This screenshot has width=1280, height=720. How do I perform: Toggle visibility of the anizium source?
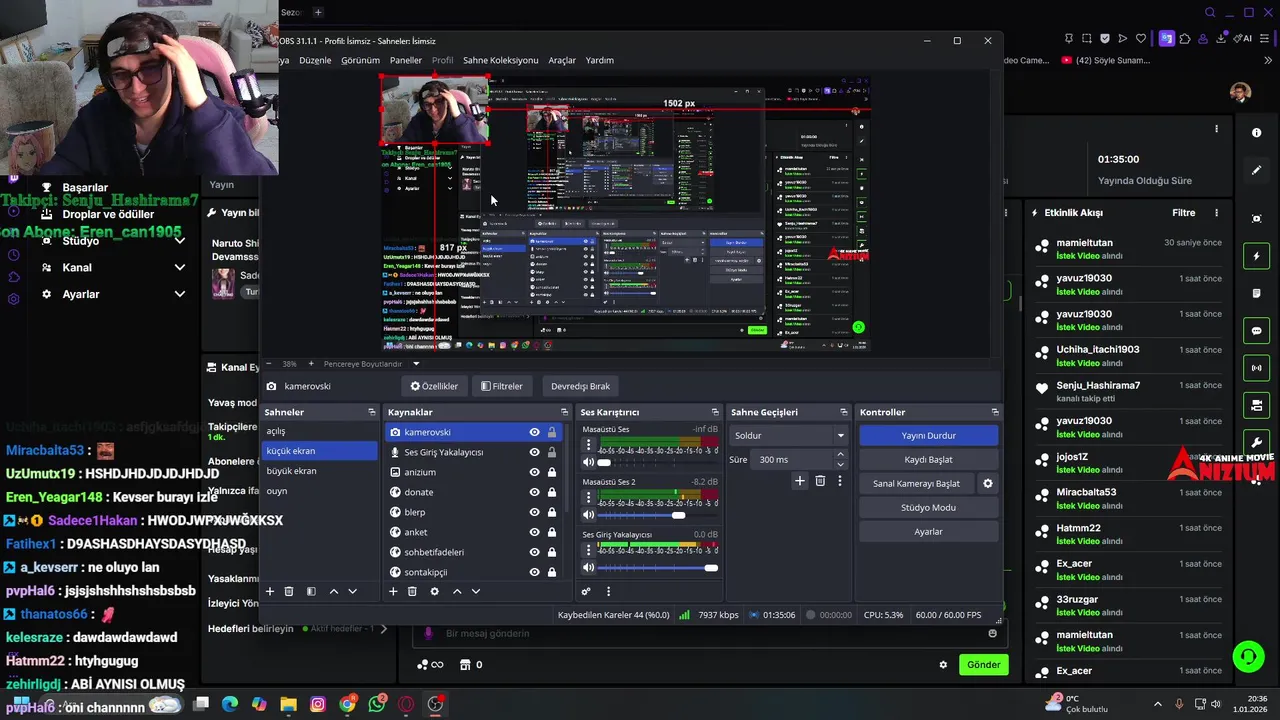(534, 472)
